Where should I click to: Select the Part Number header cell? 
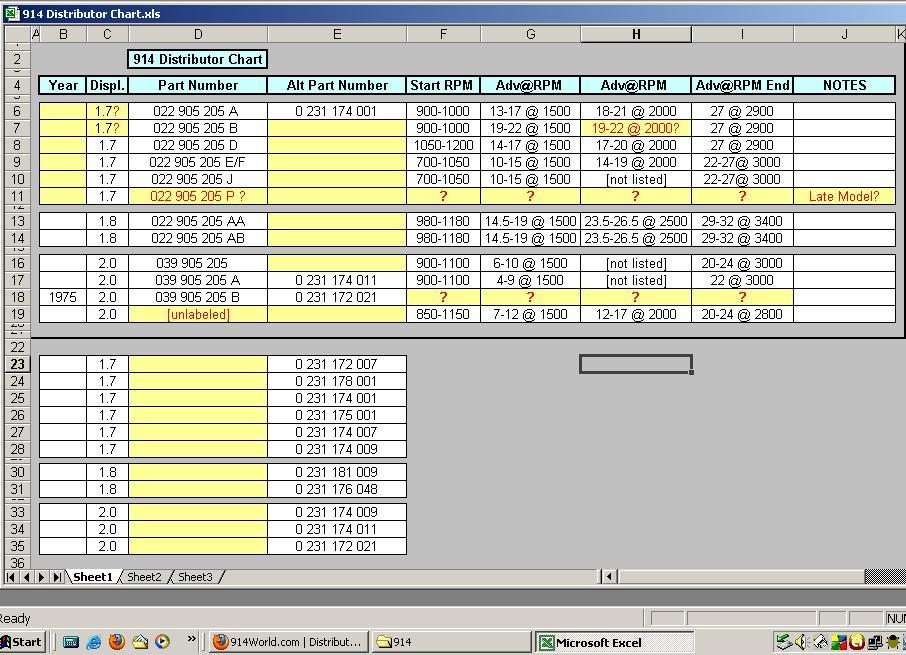[198, 85]
